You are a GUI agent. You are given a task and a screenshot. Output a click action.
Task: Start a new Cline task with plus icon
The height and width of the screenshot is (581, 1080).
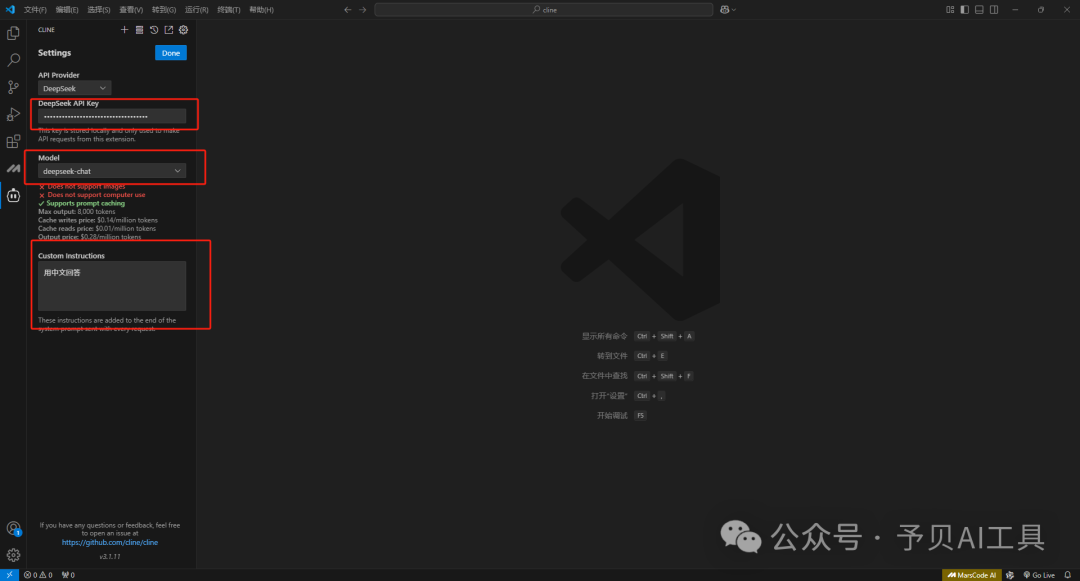tap(125, 30)
